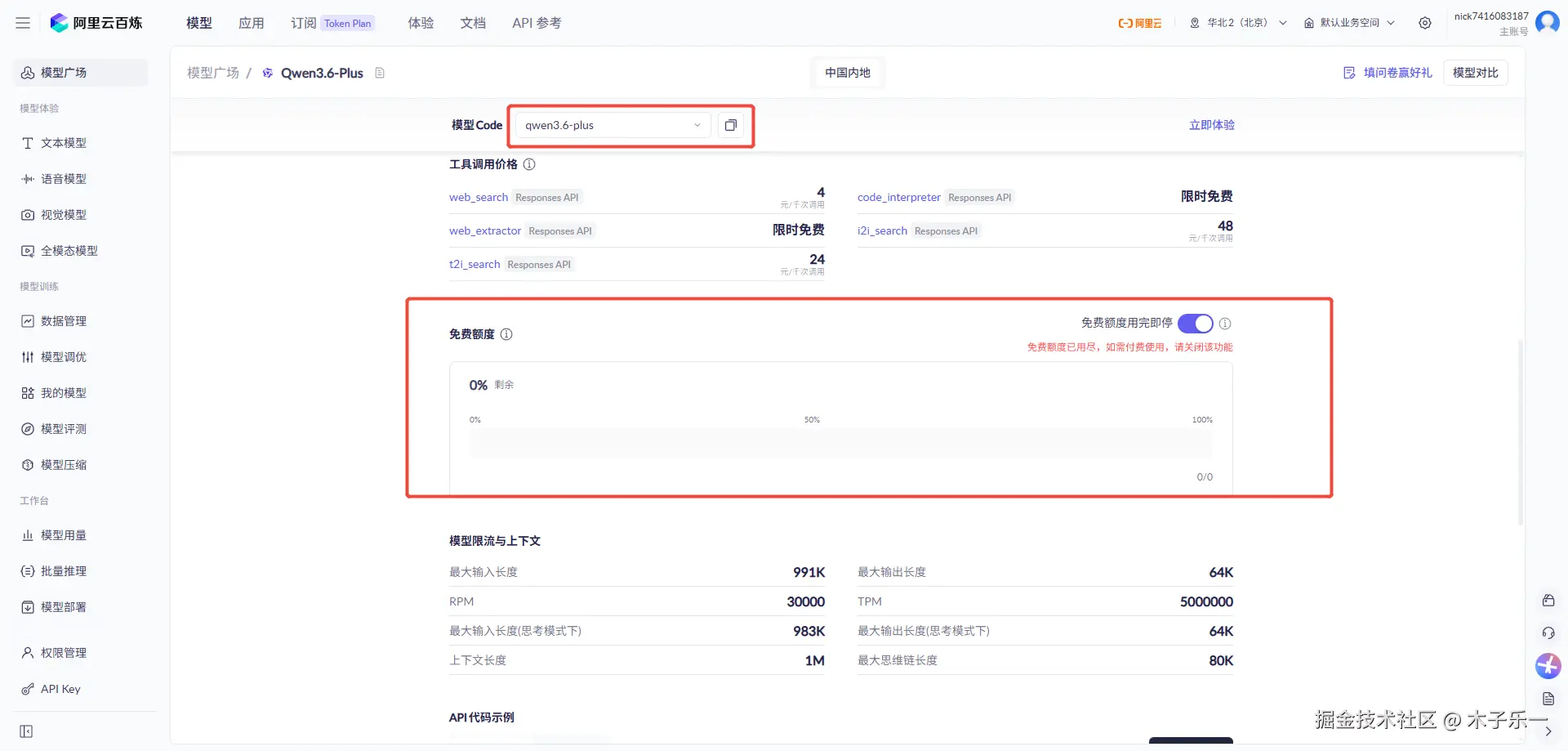Open 模型广场 in sidebar
Screen dimensions: 1568x751
82,73
